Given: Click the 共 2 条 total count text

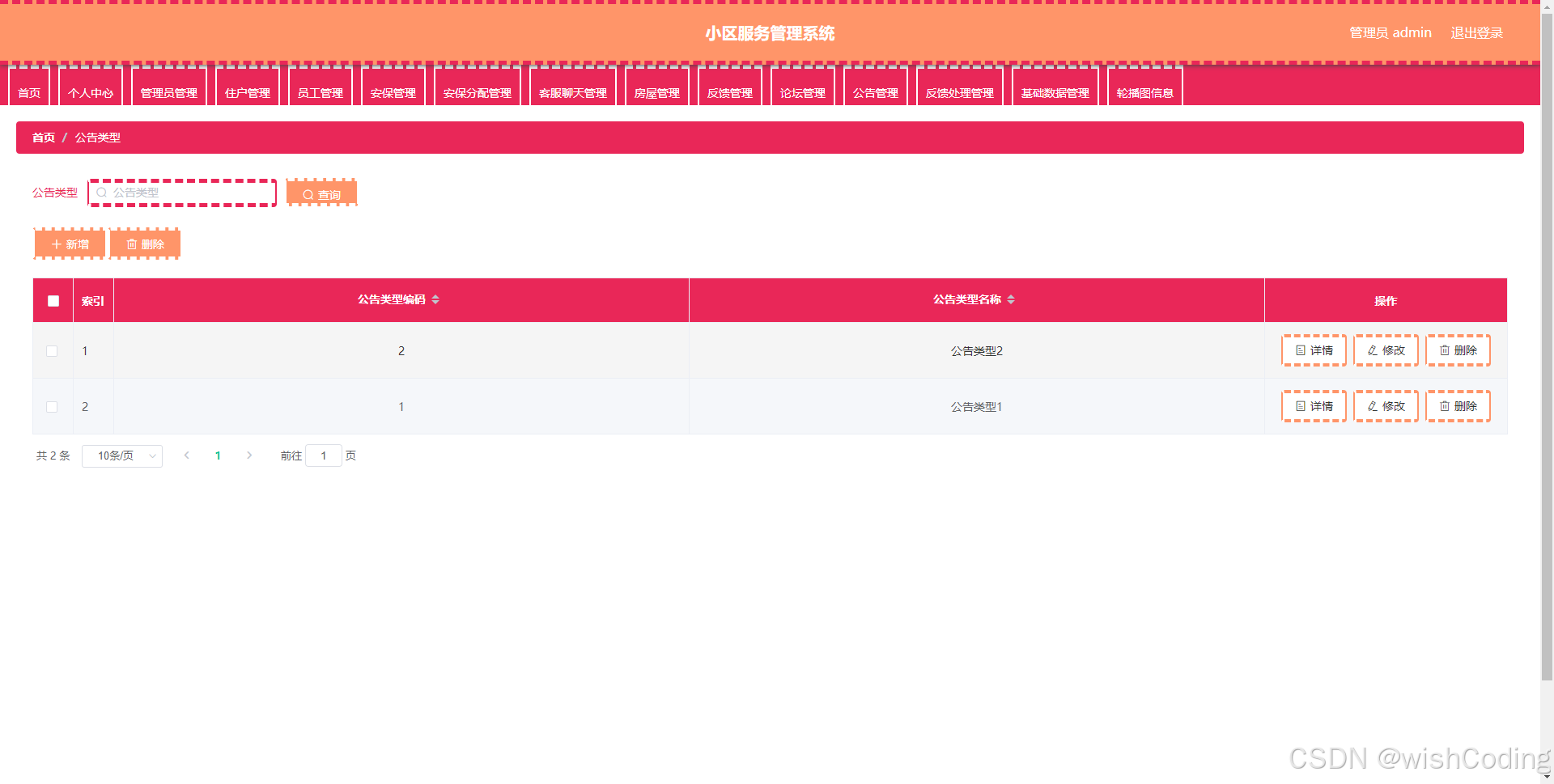Looking at the screenshot, I should click(53, 456).
